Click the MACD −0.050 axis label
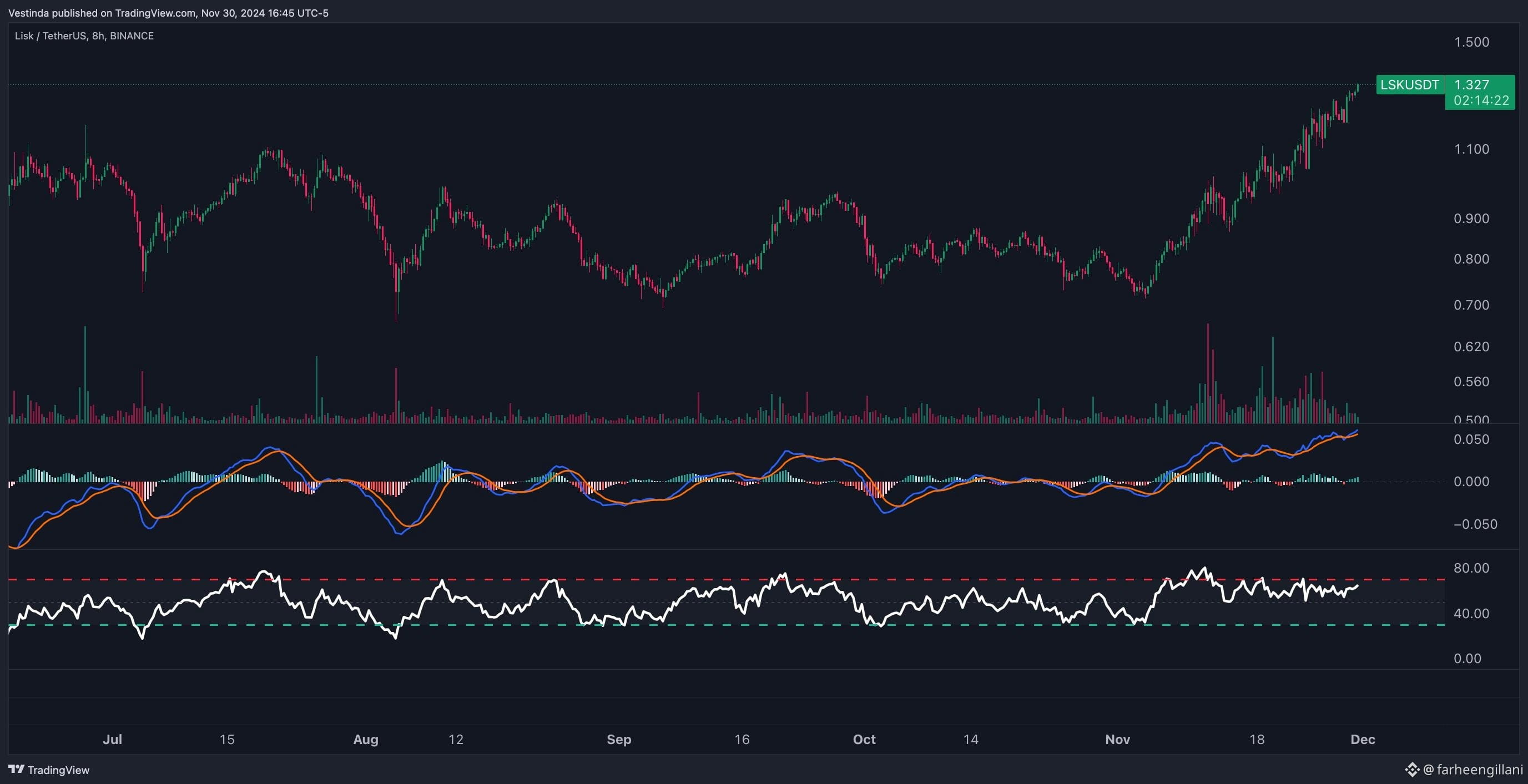This screenshot has height=784, width=1528. pyautogui.click(x=1475, y=524)
